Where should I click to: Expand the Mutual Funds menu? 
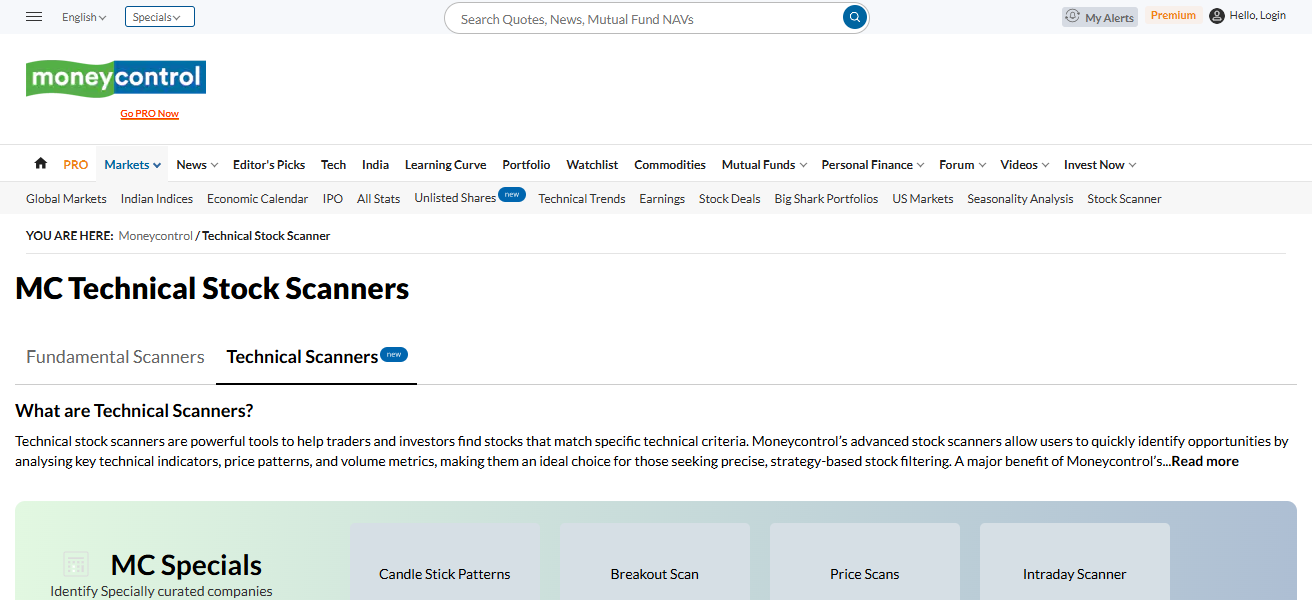point(764,165)
